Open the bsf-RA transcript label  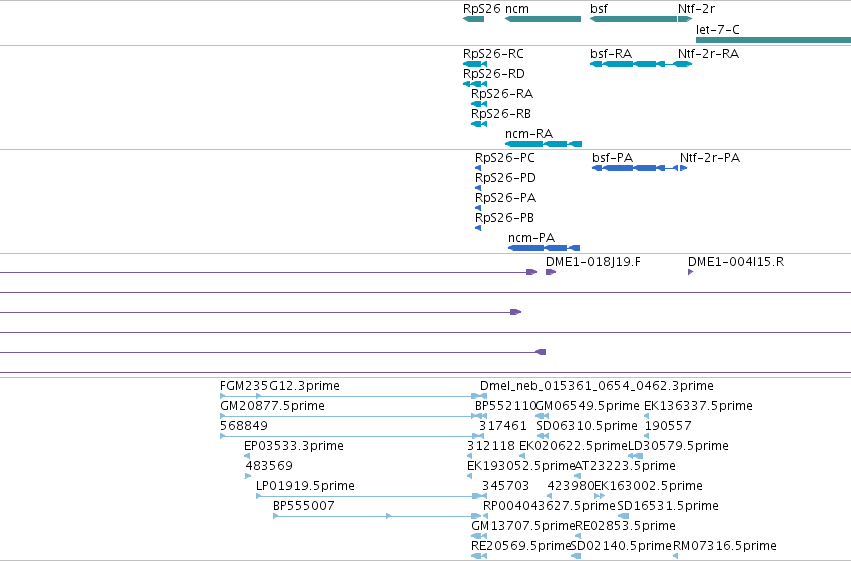click(x=611, y=54)
